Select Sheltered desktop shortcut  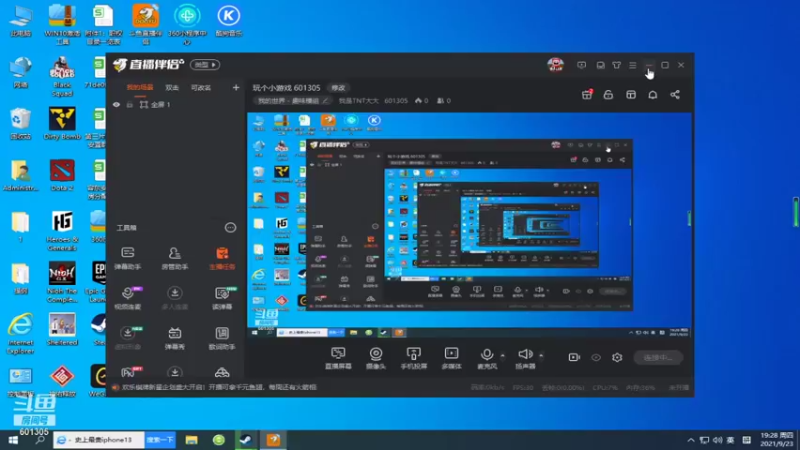tap(62, 330)
